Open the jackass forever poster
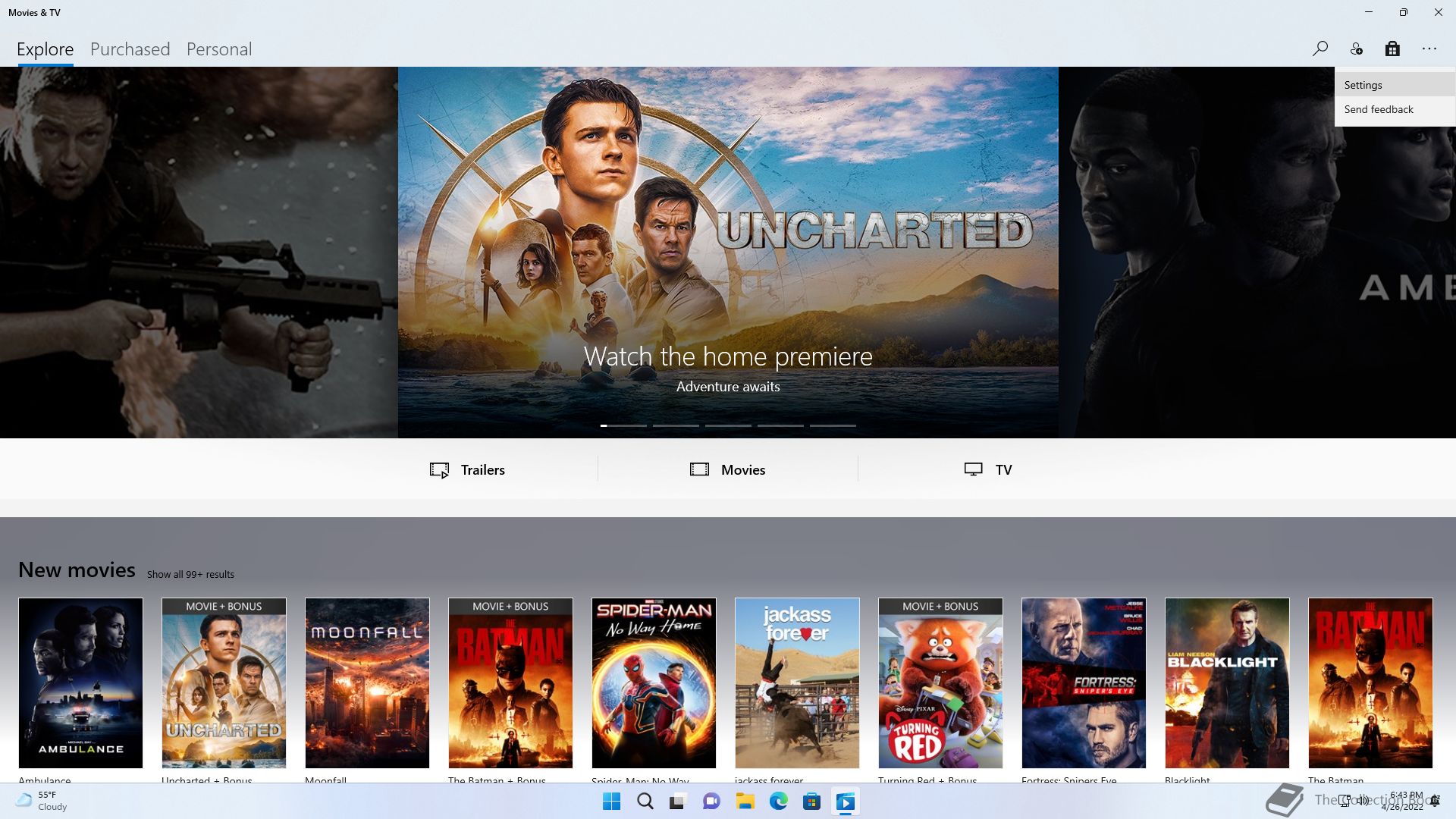The height and width of the screenshot is (819, 1456). pyautogui.click(x=797, y=682)
